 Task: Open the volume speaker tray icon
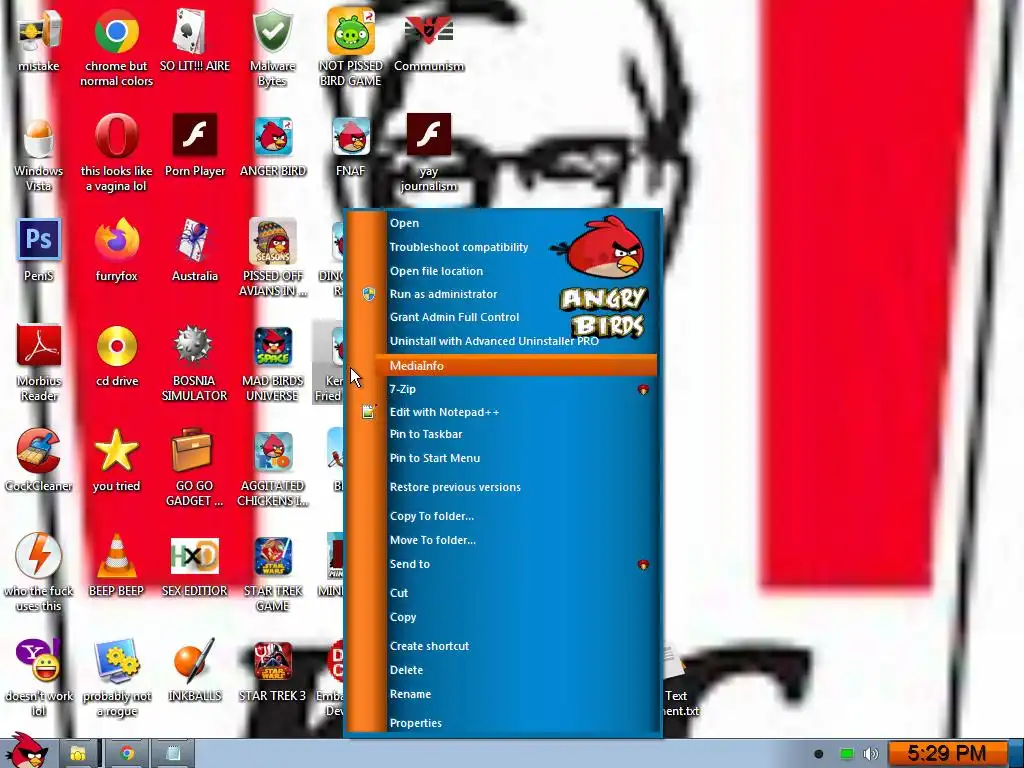[x=871, y=754]
